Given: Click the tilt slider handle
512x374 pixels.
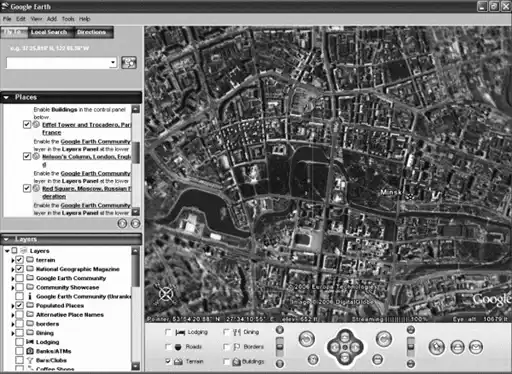Looking at the screenshot, I should tap(411, 347).
